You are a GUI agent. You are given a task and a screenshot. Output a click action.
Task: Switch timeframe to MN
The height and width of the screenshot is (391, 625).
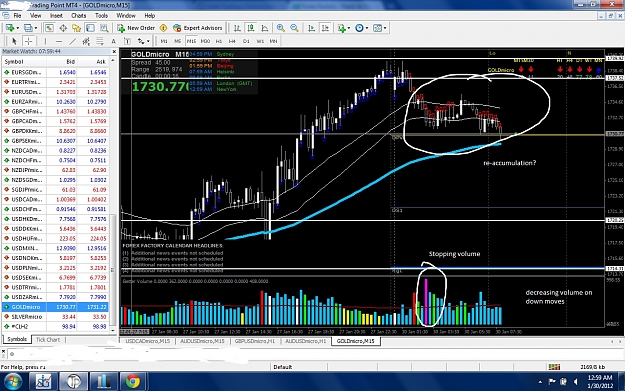(x=273, y=41)
